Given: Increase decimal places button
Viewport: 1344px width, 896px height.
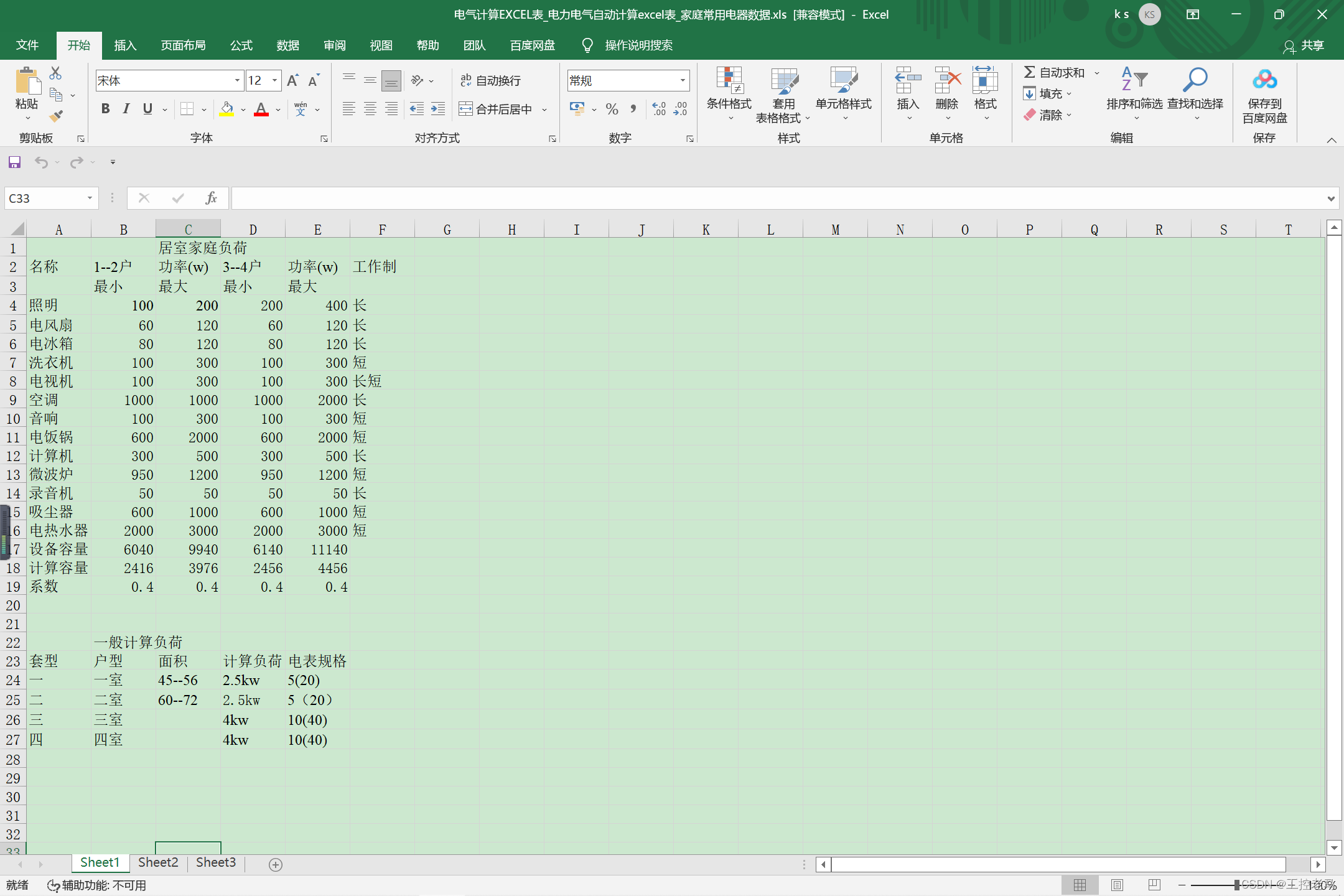Looking at the screenshot, I should point(659,110).
